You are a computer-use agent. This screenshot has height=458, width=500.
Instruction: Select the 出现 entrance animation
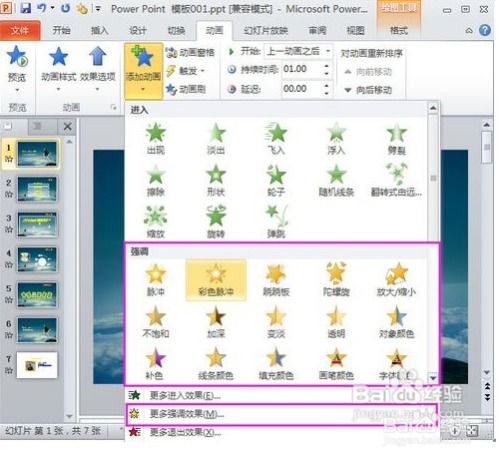(156, 138)
